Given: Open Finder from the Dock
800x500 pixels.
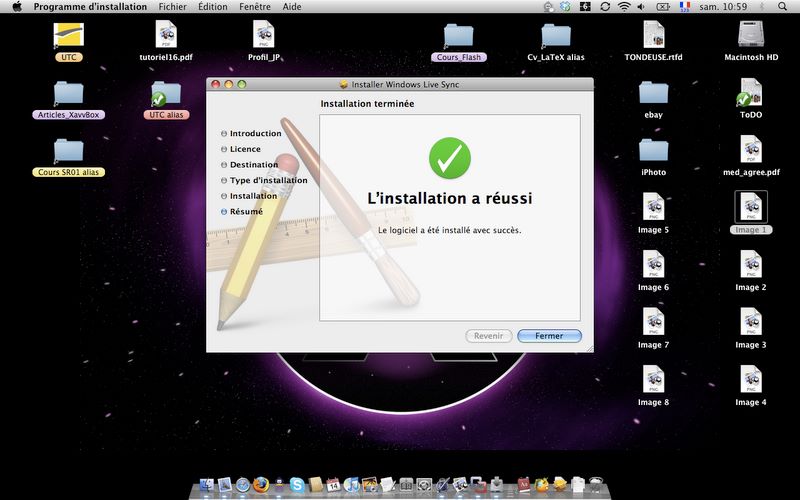Looking at the screenshot, I should (207, 484).
